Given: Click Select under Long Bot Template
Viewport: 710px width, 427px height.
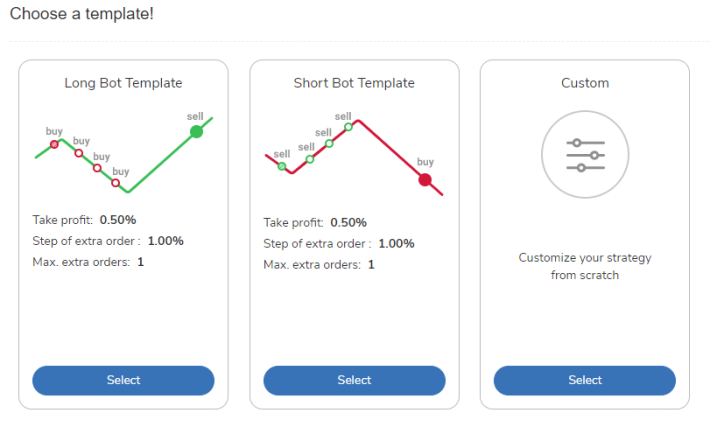Looking at the screenshot, I should click(123, 380).
